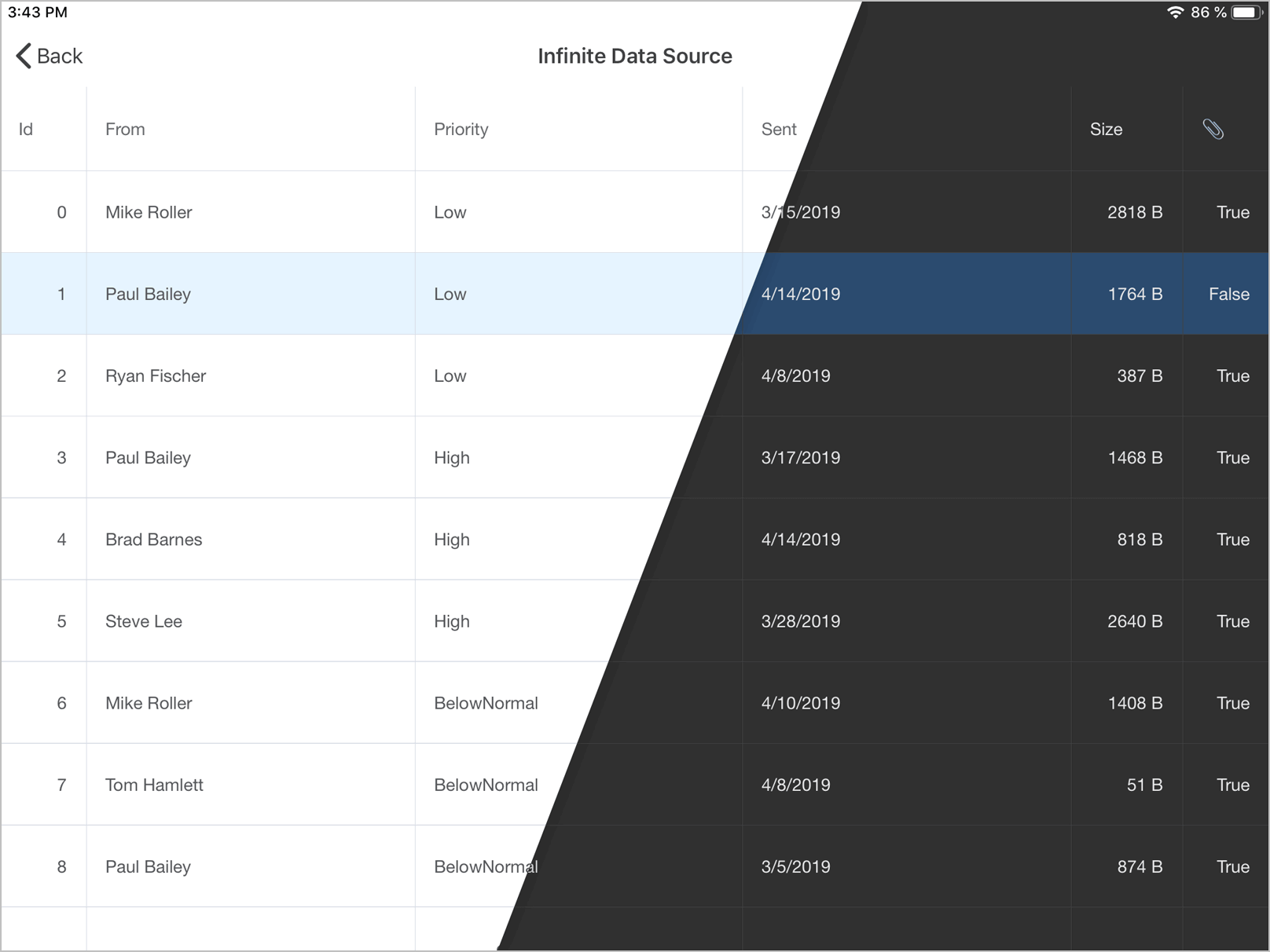The height and width of the screenshot is (952, 1270).
Task: Tap the Brad Barnes name cell
Action: coord(153,540)
